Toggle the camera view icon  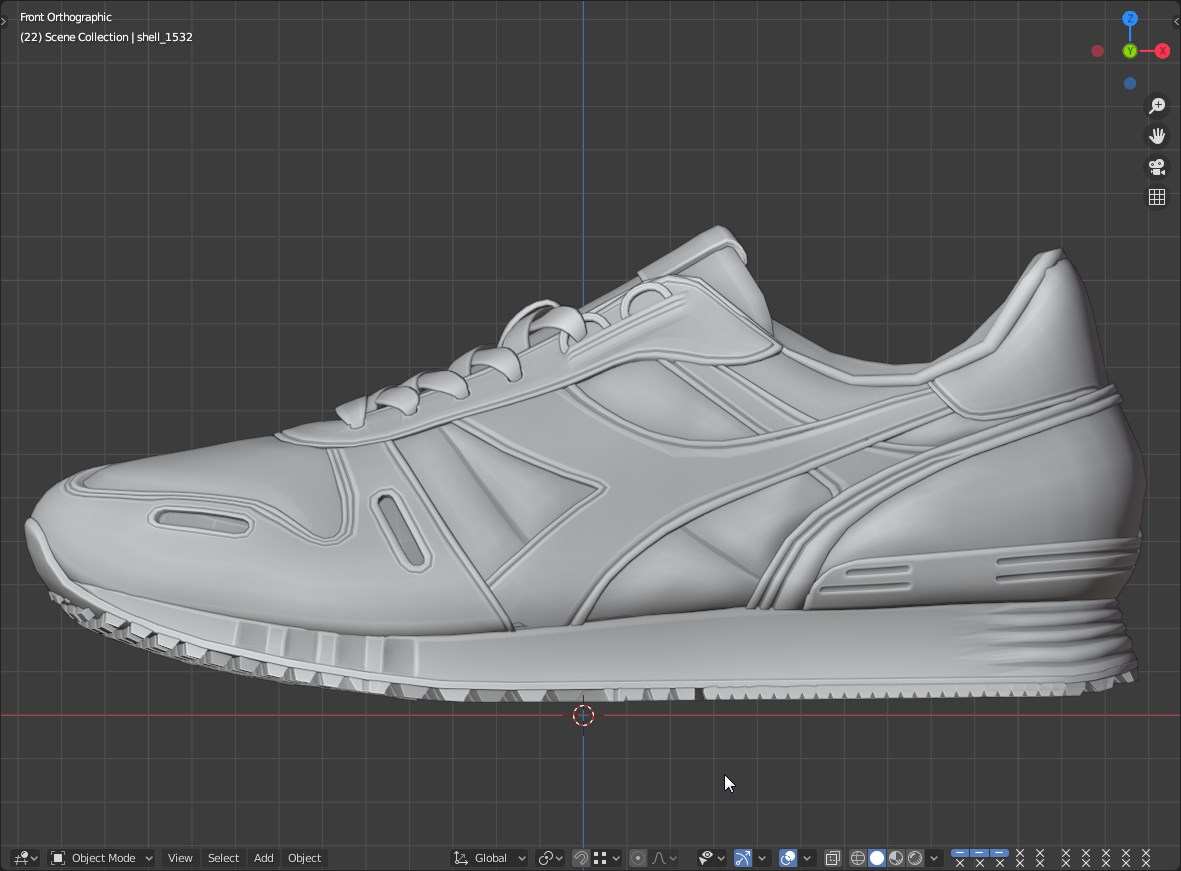1157,167
